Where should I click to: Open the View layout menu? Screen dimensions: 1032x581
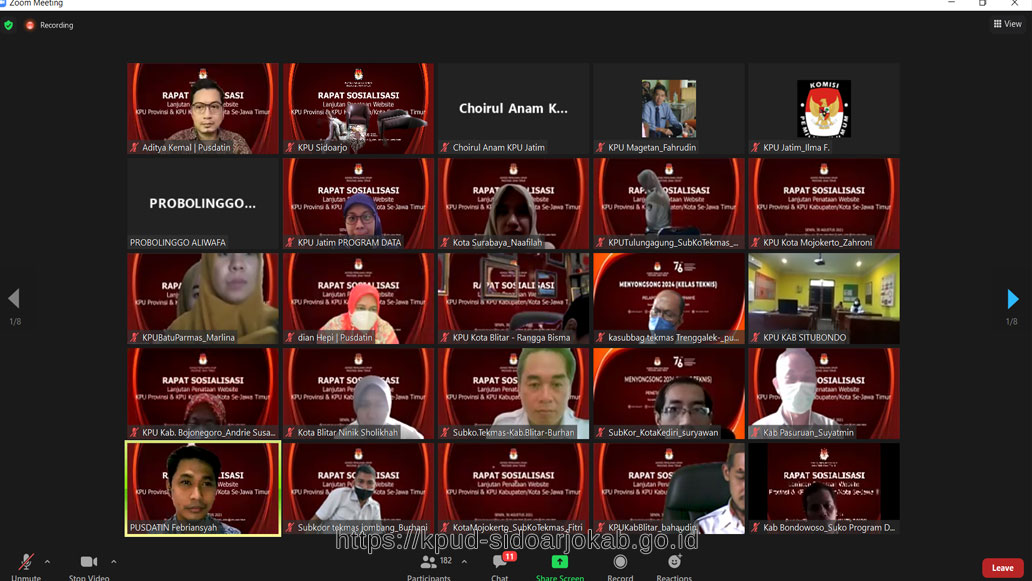coord(1007,24)
